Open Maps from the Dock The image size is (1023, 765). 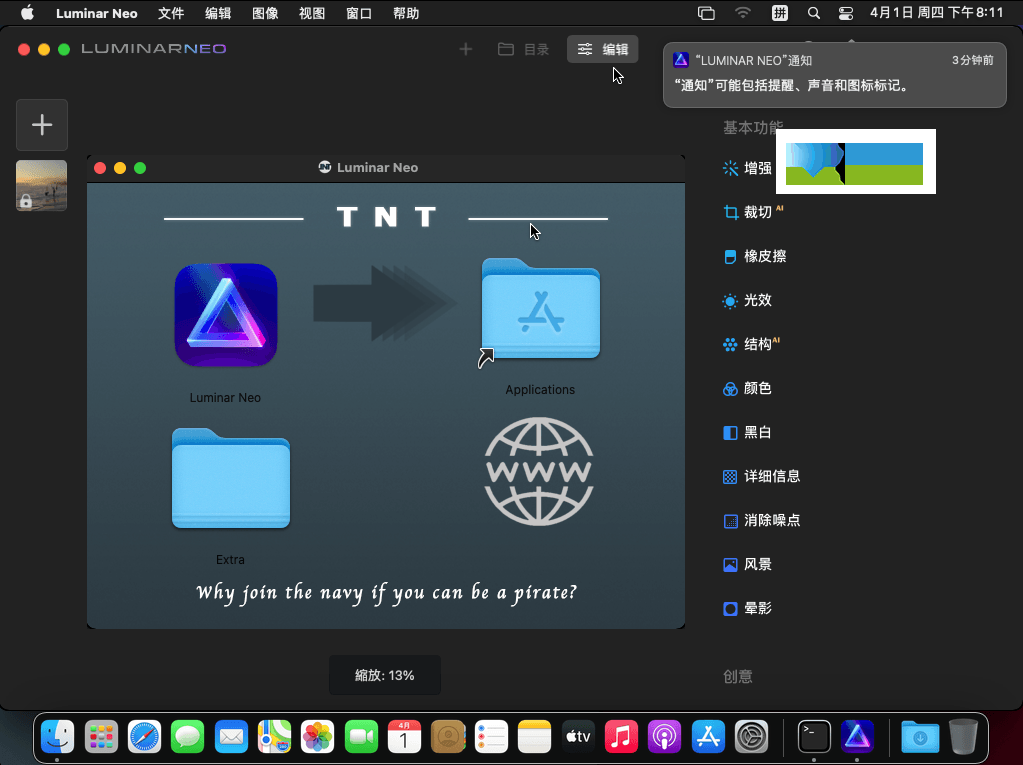pyautogui.click(x=274, y=737)
